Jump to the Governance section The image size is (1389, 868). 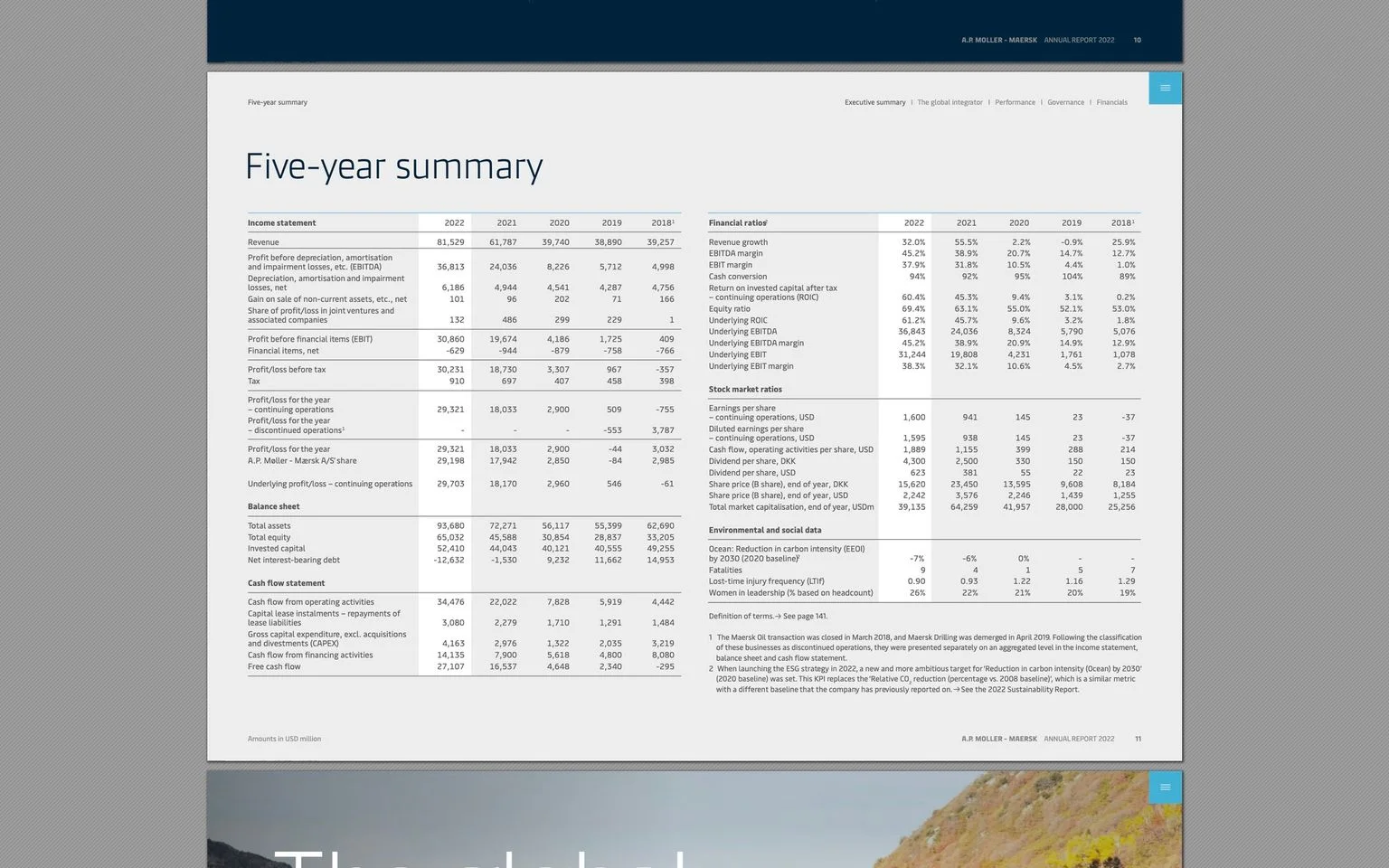1065,102
